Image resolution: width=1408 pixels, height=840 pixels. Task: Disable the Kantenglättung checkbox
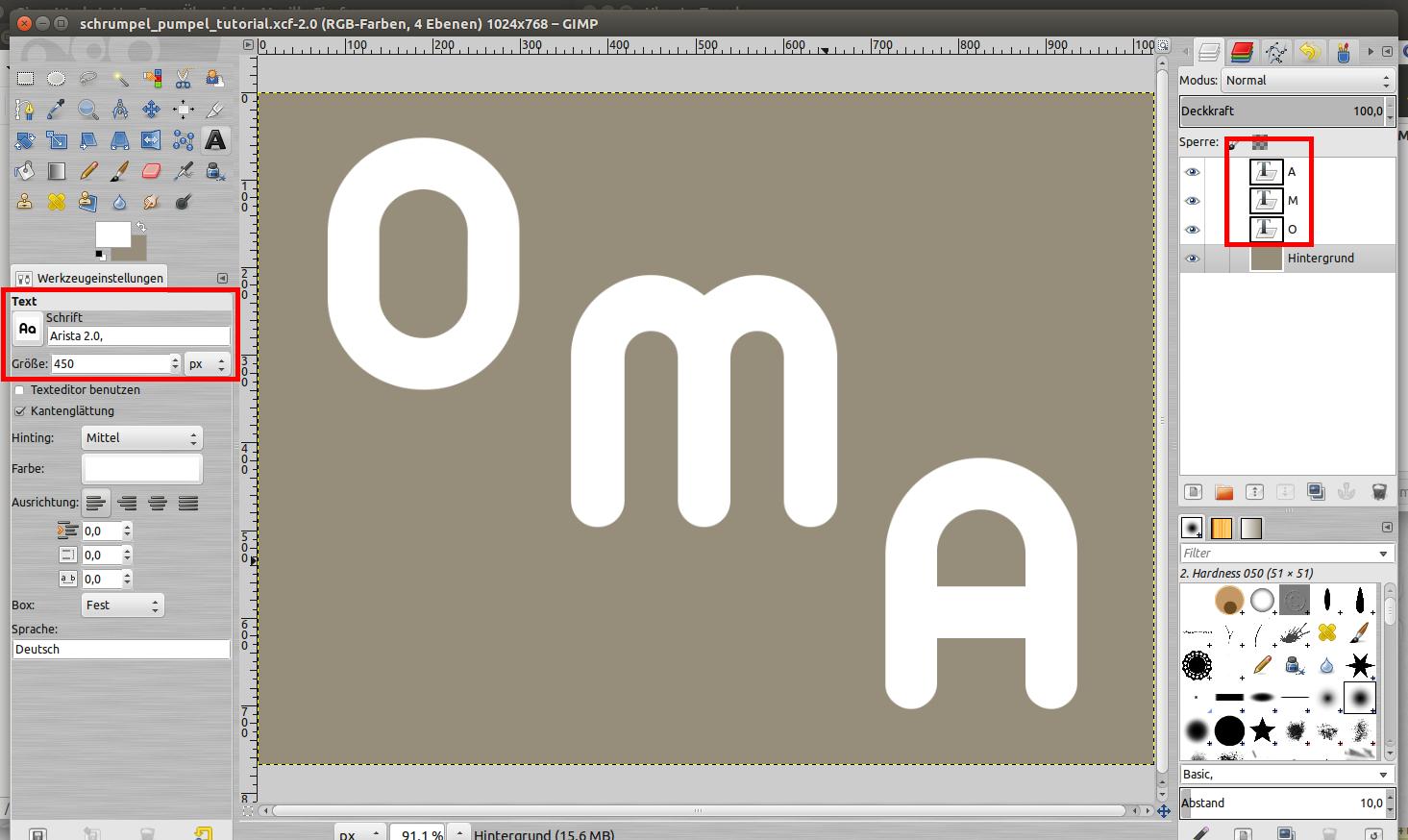tap(19, 411)
